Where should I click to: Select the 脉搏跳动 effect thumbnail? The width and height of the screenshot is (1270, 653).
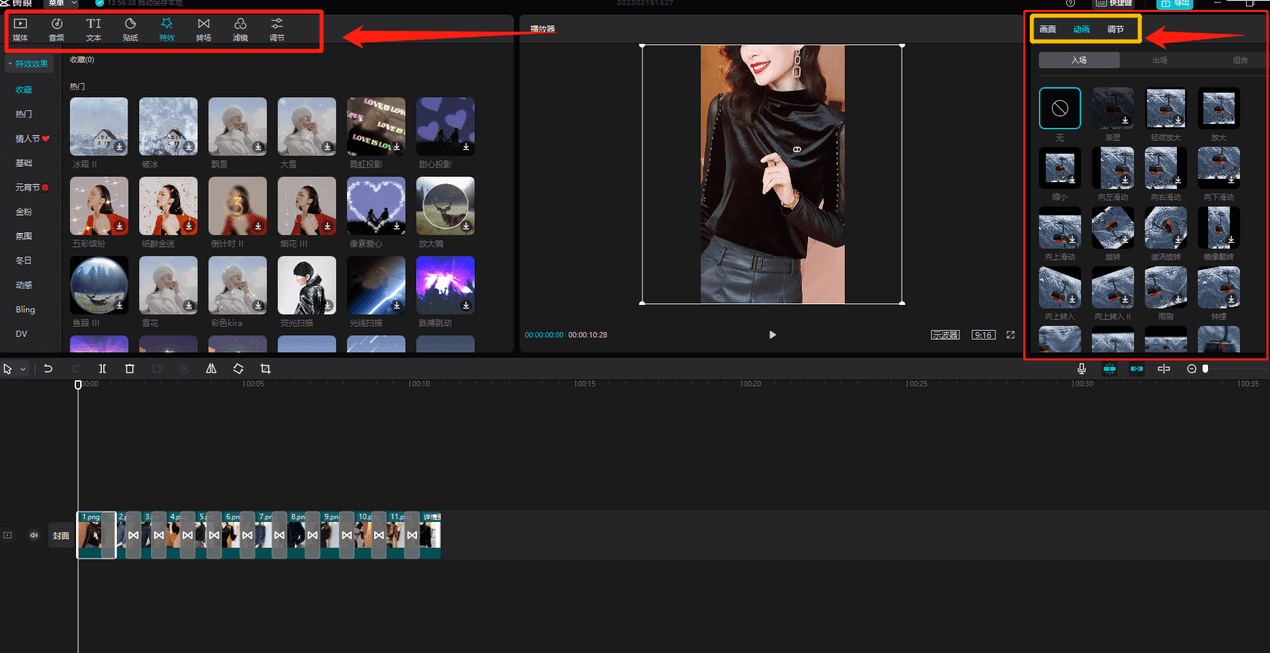[x=445, y=286]
